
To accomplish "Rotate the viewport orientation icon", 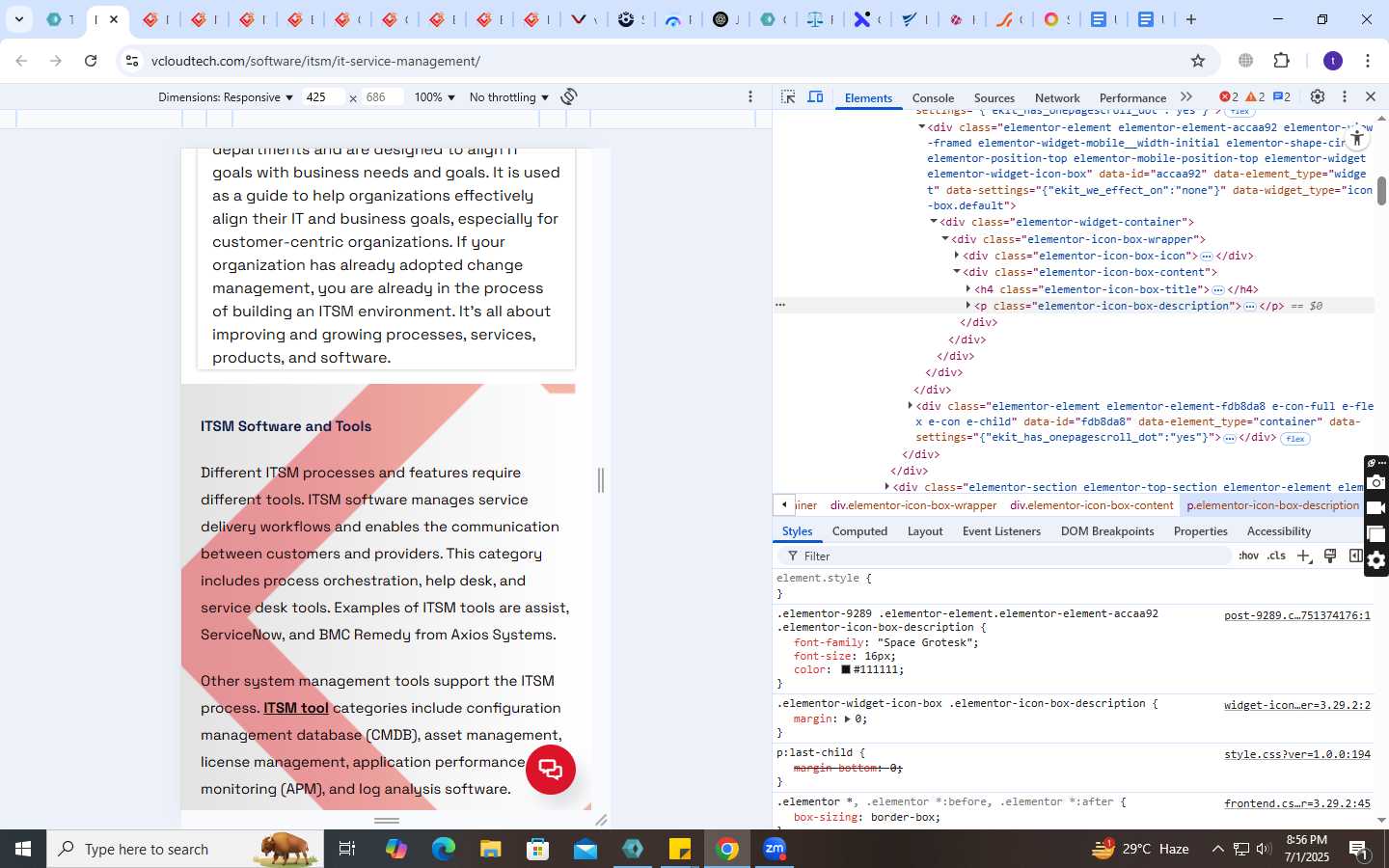I will [569, 96].
